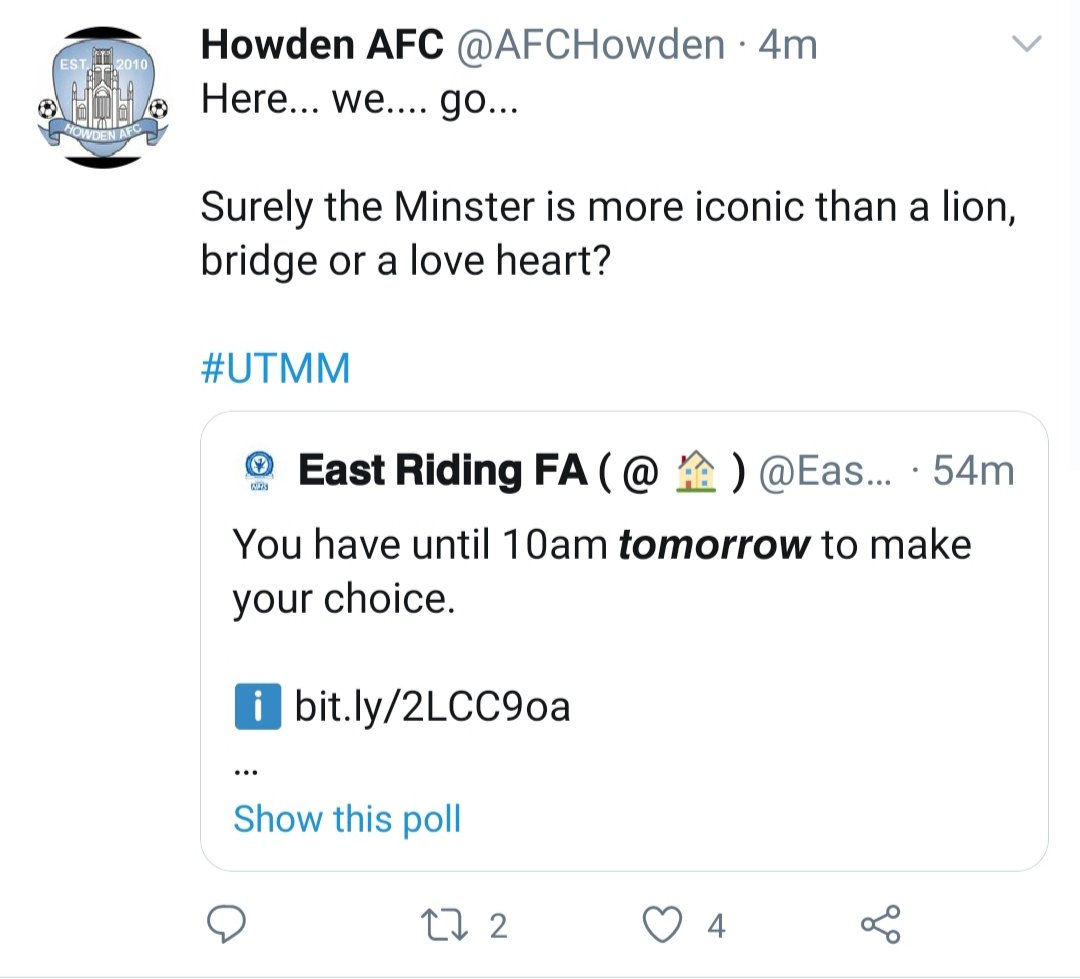Click the reply speech bubble icon

point(227,925)
